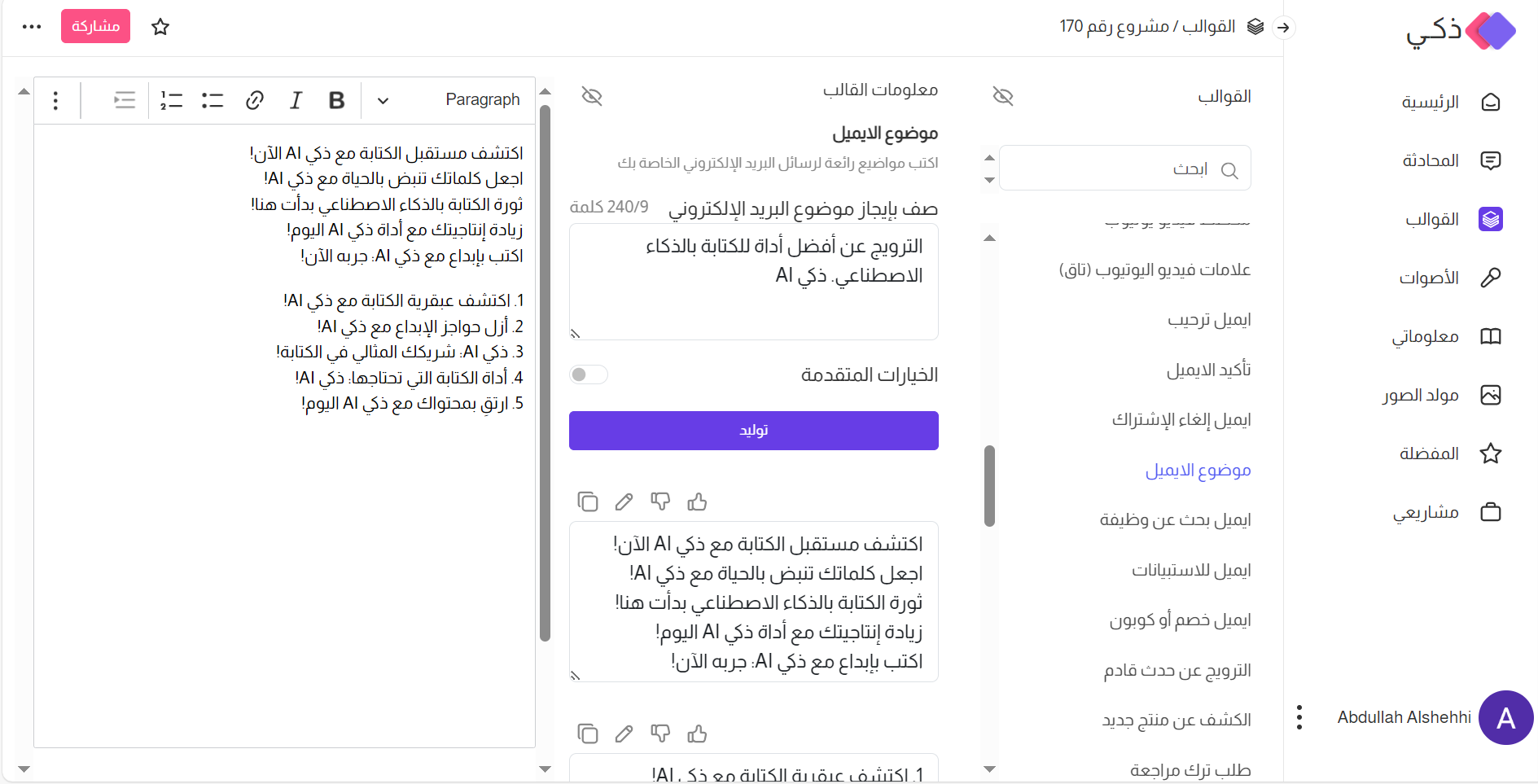The image size is (1538, 784).
Task: Select طلب ترك مراجعة template
Action: [x=1190, y=770]
